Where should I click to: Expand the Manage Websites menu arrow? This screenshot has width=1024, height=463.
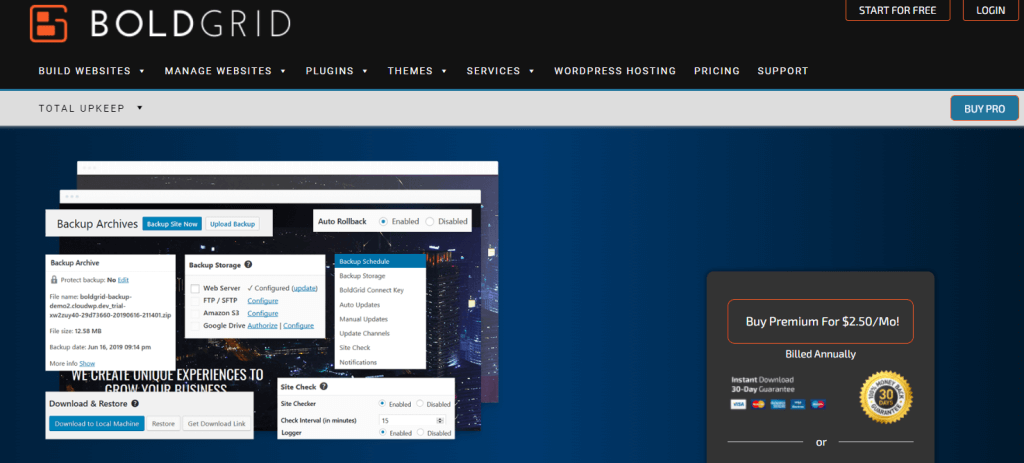[x=283, y=71]
